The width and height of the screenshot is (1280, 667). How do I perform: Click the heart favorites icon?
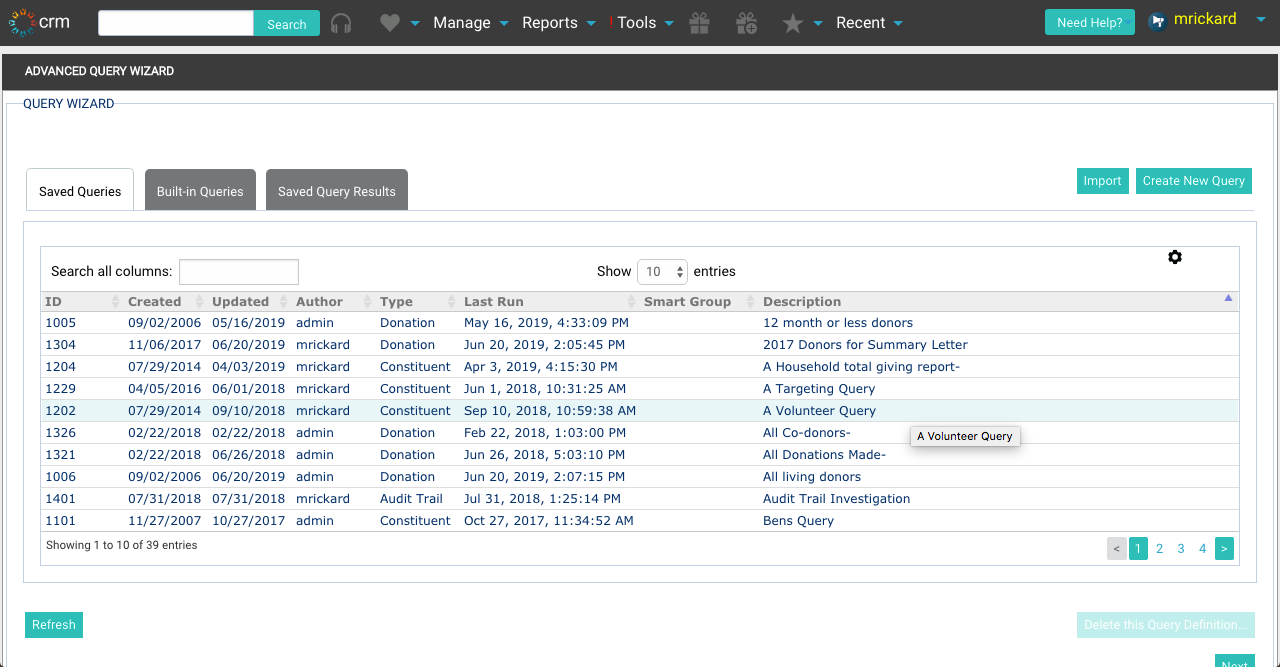coord(391,22)
